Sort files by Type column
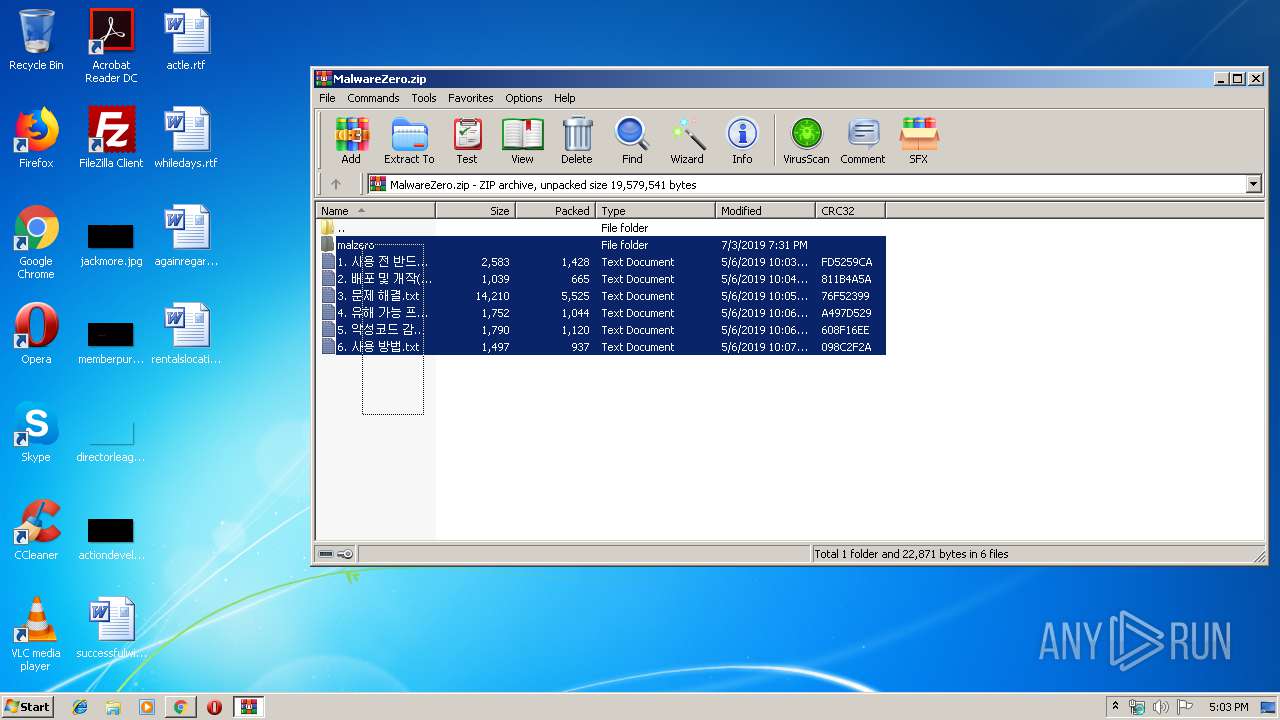 (x=656, y=211)
